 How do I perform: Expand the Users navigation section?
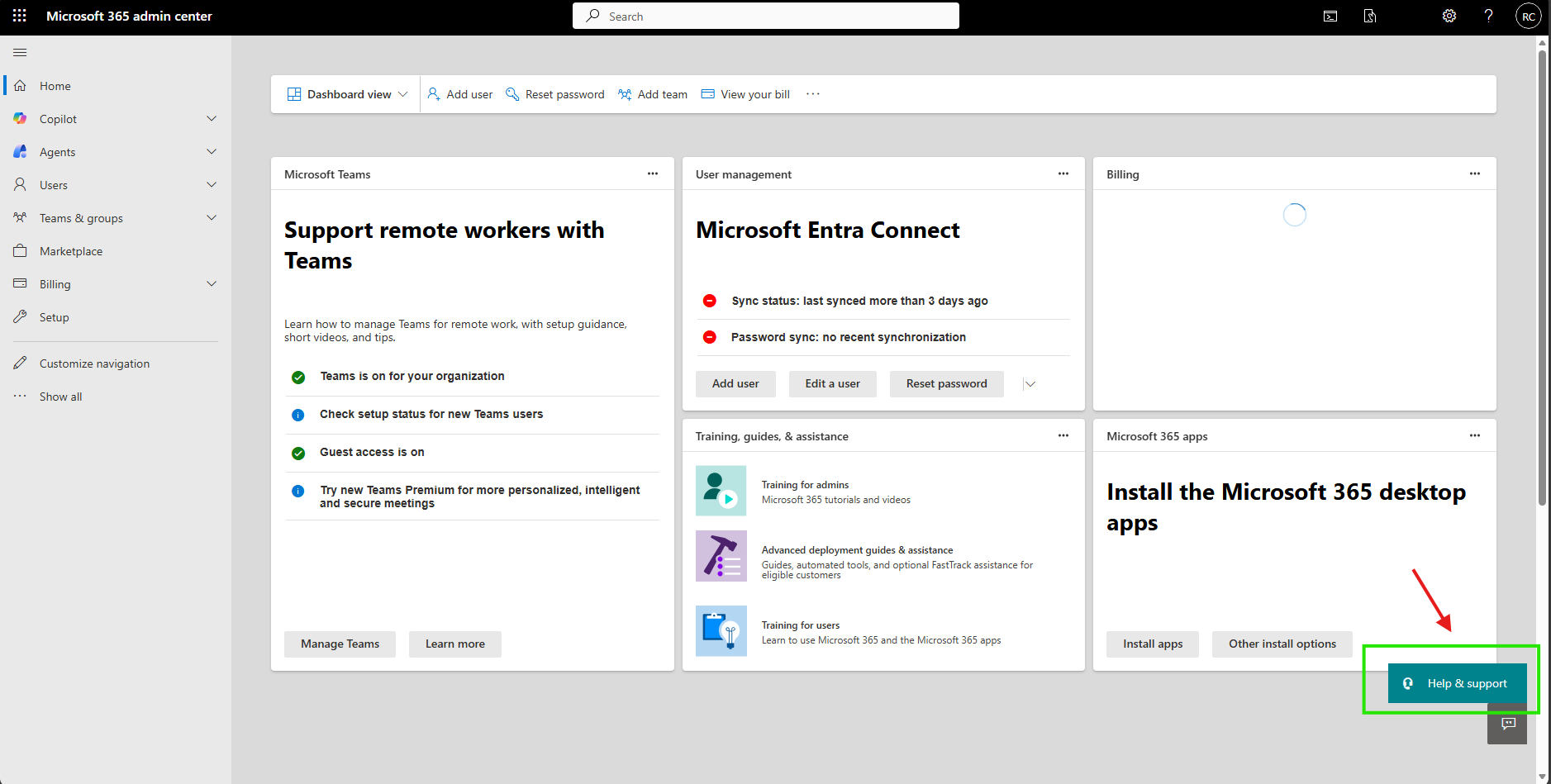(x=212, y=185)
